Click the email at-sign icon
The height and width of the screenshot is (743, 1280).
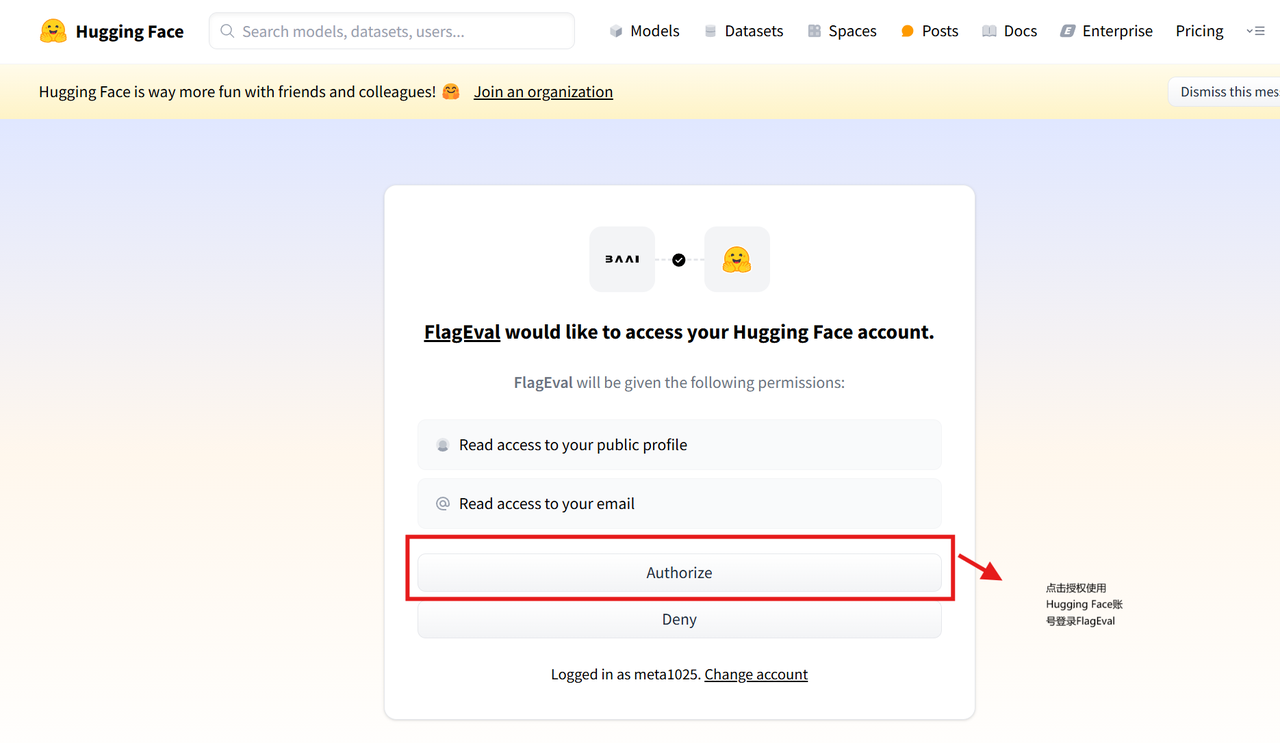(443, 504)
